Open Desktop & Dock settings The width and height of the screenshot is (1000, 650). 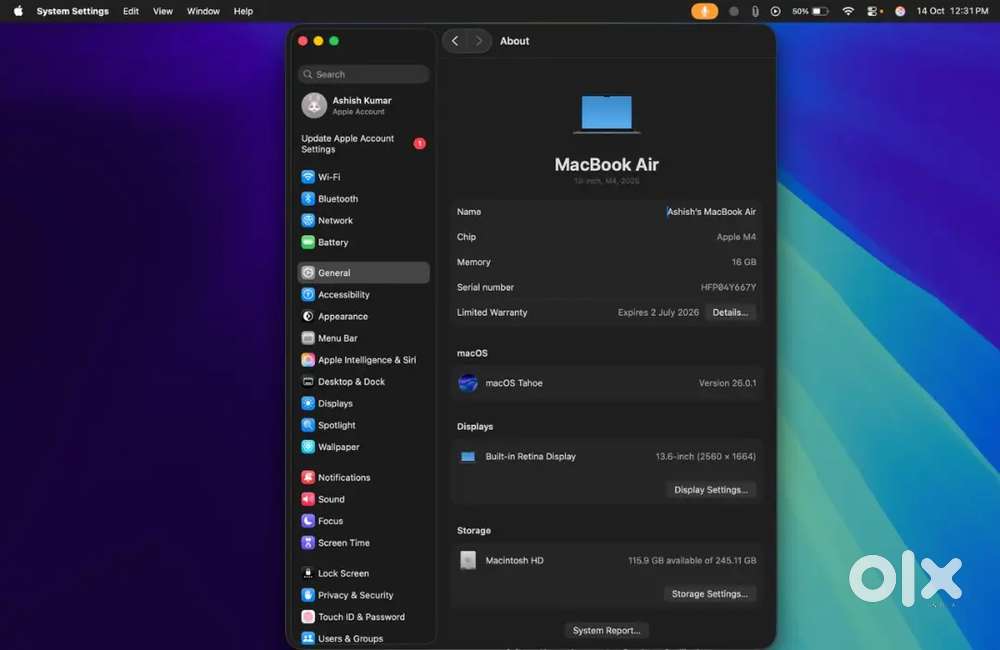click(351, 382)
